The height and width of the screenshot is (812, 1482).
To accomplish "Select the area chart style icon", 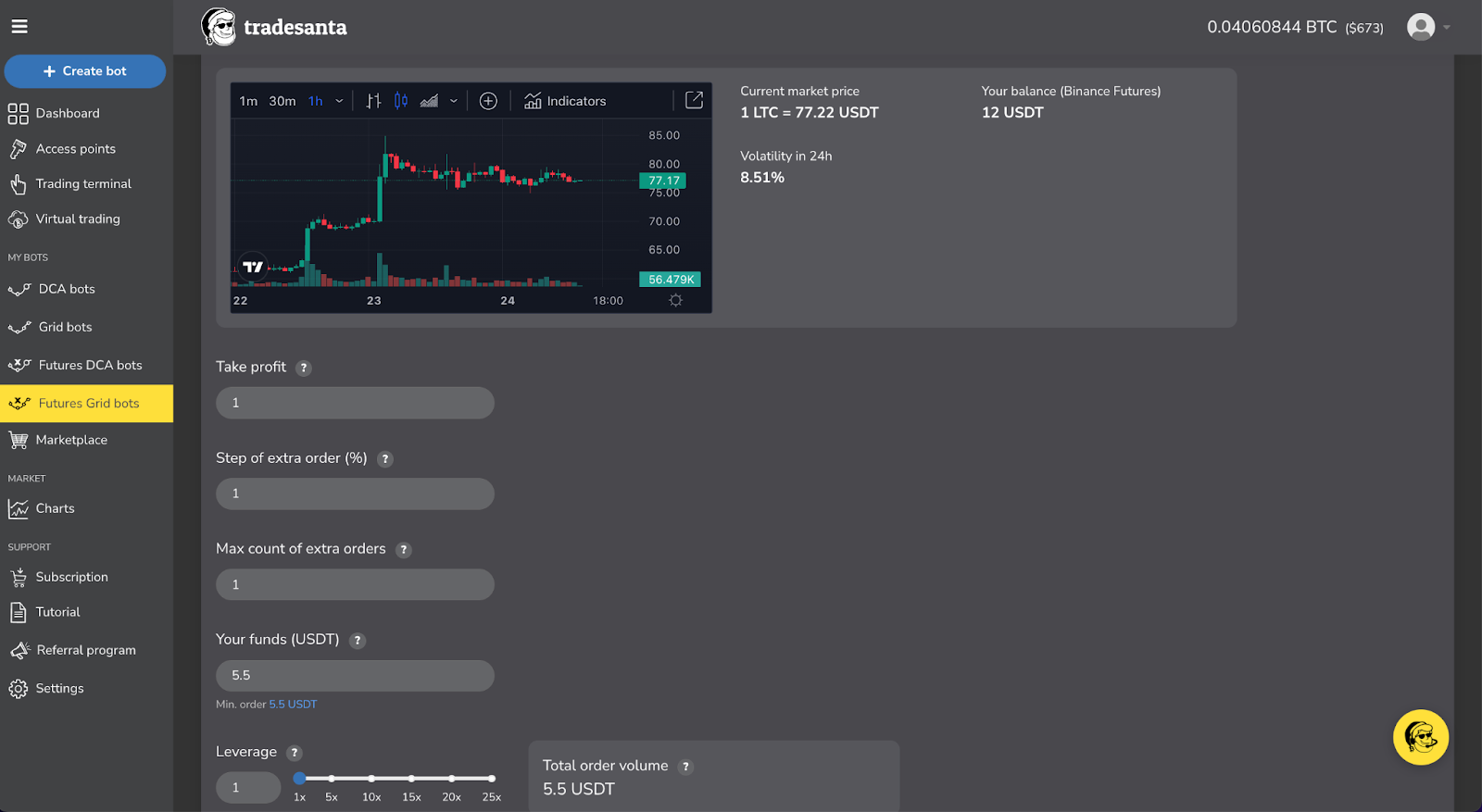I will 429,101.
